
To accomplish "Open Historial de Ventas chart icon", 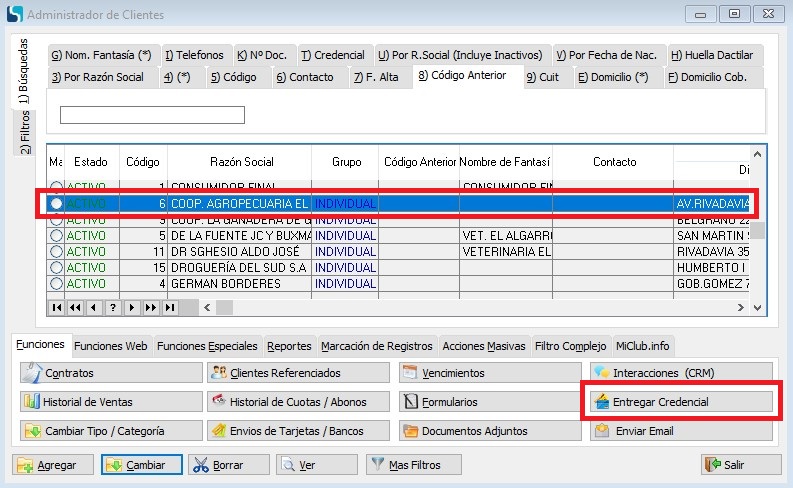I will [x=30, y=402].
